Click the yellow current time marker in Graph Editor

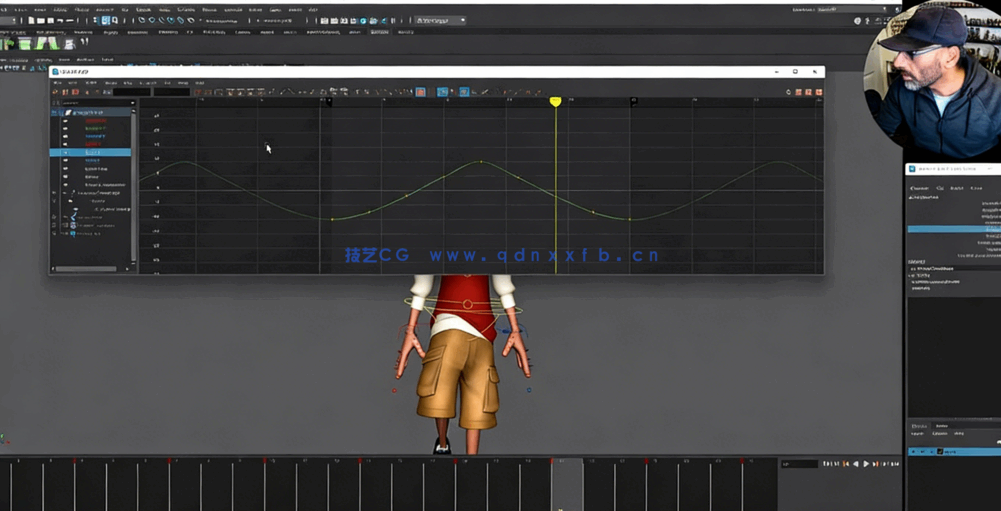tap(555, 102)
